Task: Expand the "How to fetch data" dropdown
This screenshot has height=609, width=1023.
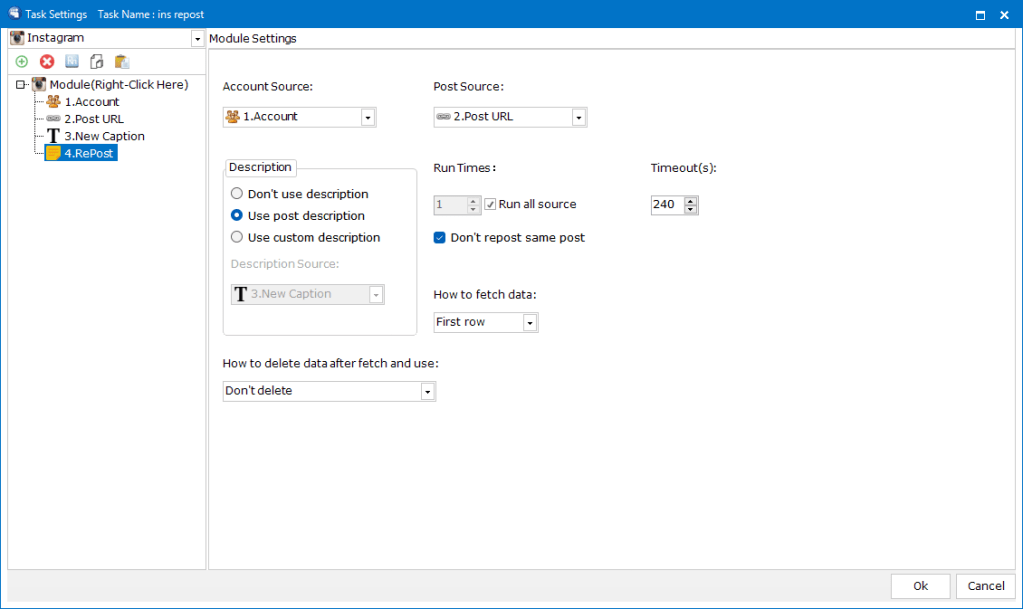Action: click(x=530, y=323)
